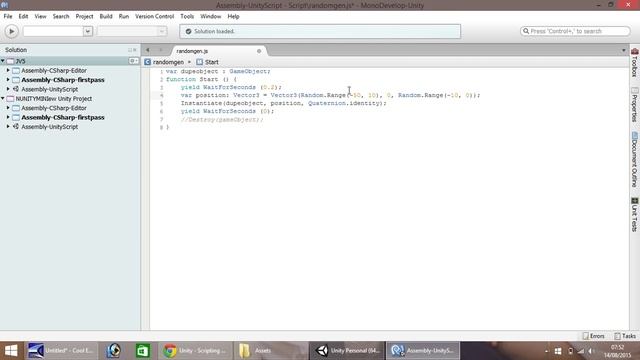
Task: Click the 'Instantiate(dupeobject, position, Quaternion.identity);' line
Action: click(283, 103)
